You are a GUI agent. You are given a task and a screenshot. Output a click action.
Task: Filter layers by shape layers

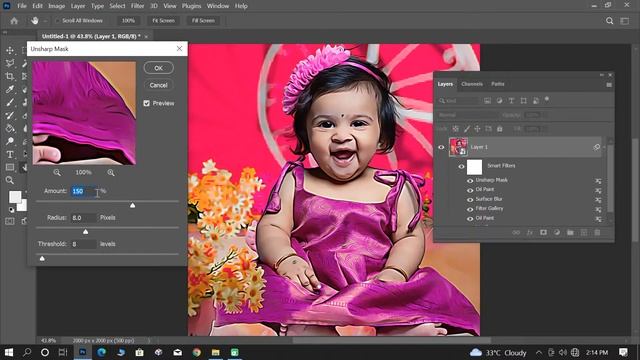(523, 100)
